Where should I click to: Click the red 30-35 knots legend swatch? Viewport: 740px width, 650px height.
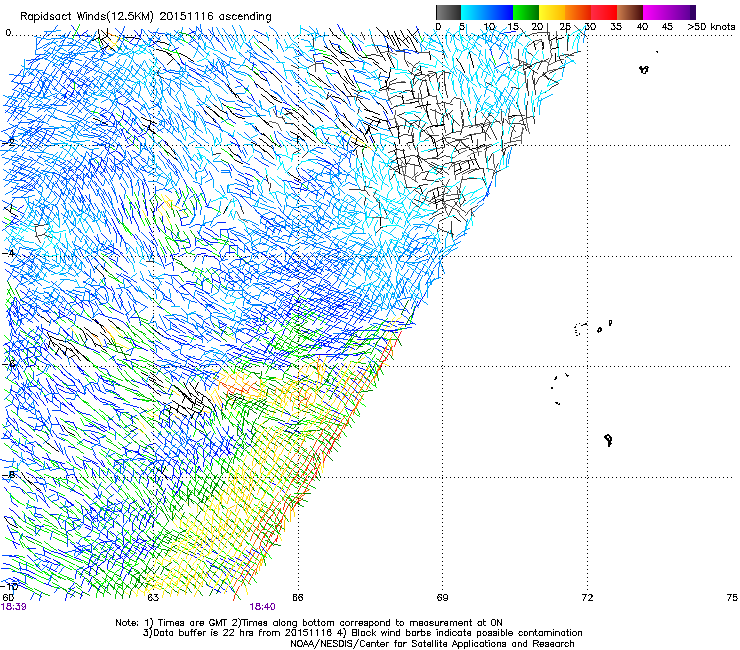pos(604,12)
